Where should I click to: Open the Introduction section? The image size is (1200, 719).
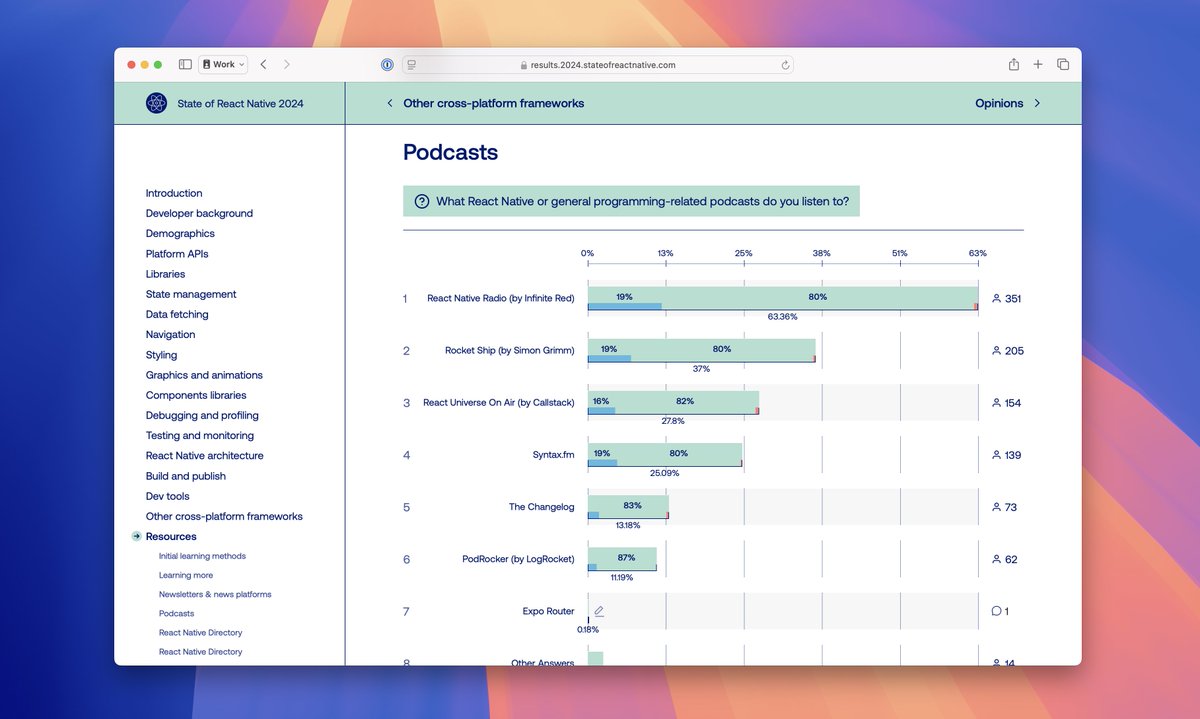(x=174, y=193)
